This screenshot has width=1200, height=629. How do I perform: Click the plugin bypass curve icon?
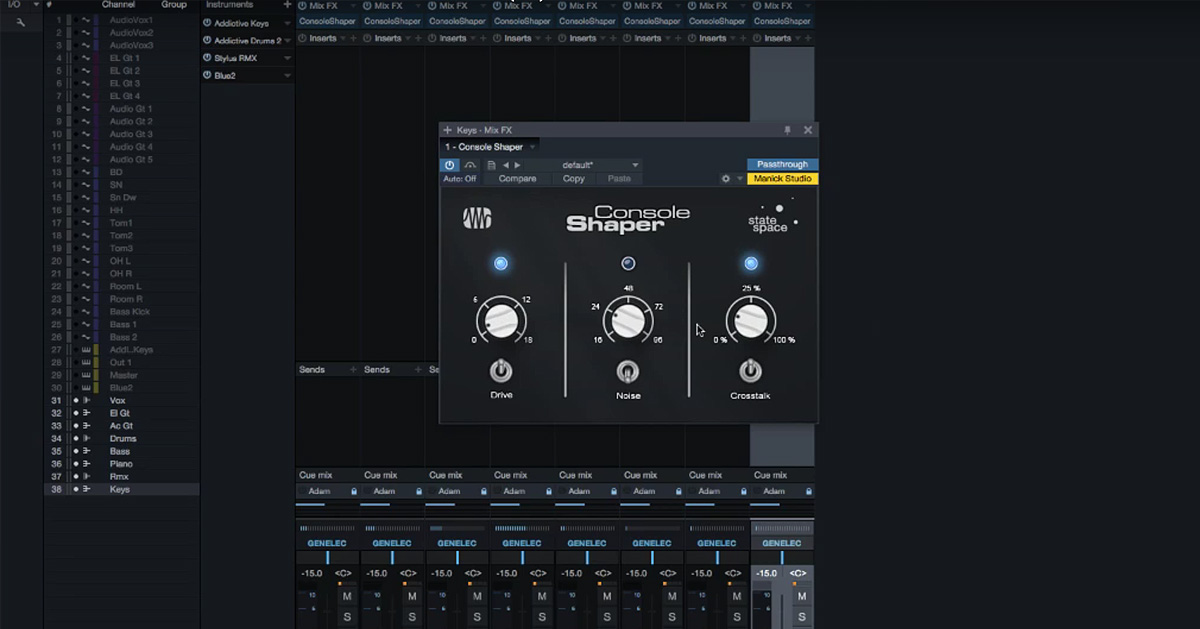click(x=470, y=165)
